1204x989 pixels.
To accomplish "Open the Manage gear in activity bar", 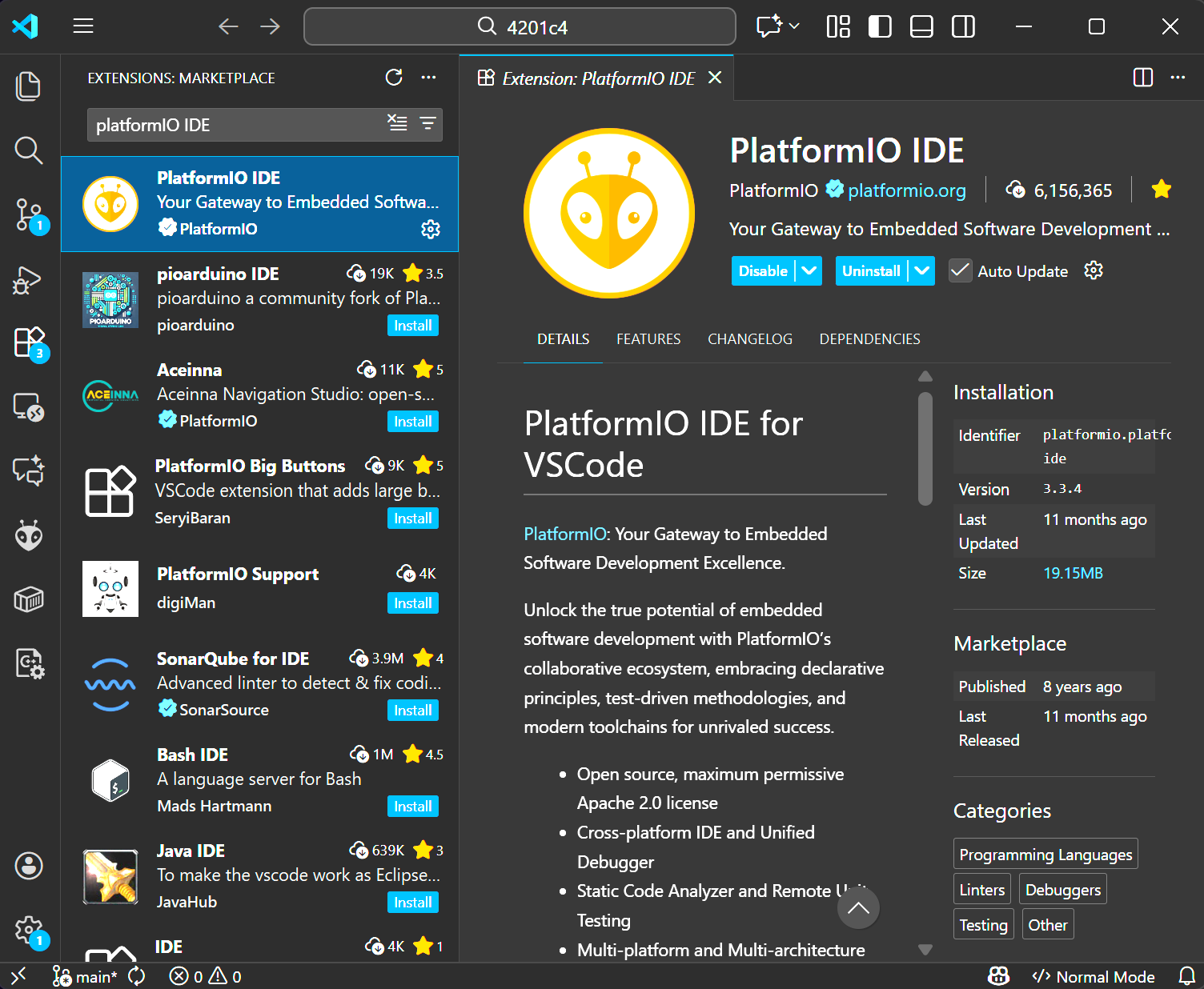I will (x=29, y=930).
